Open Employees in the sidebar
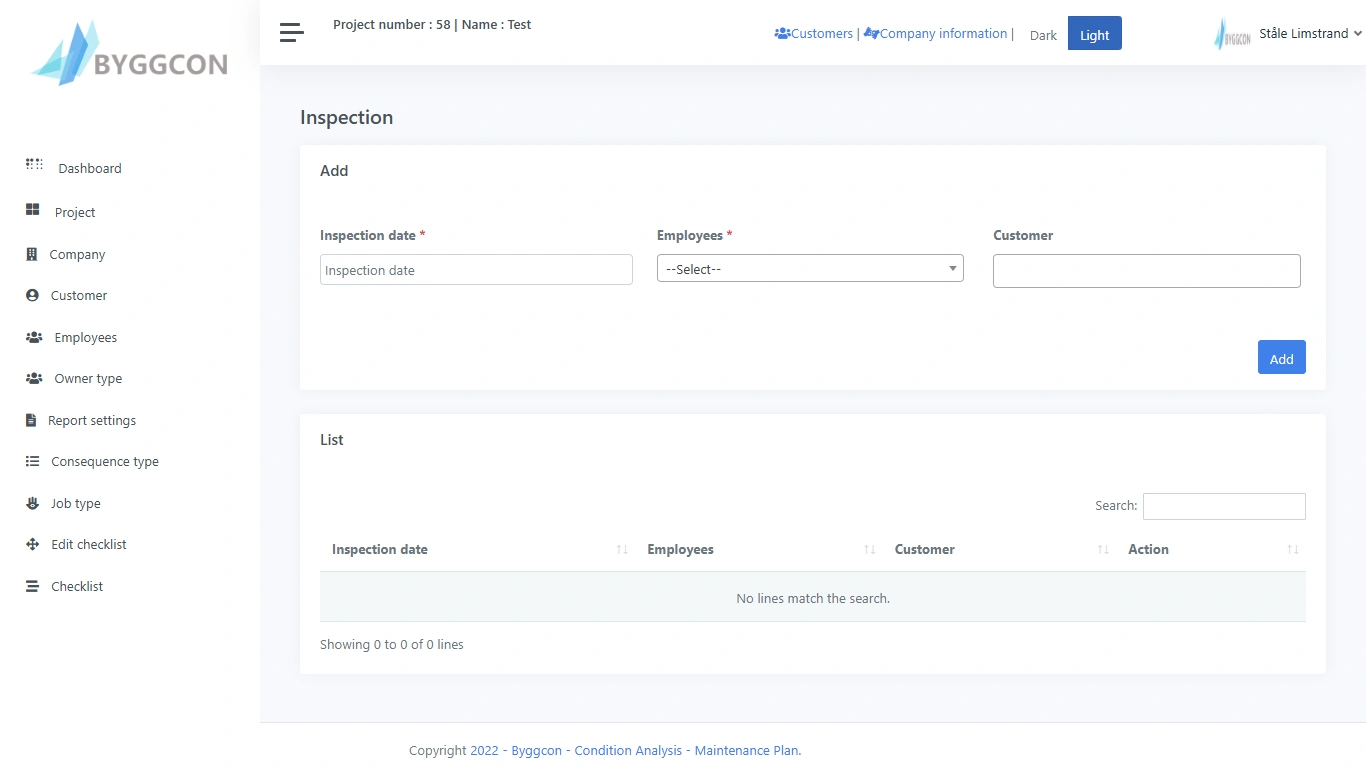 pos(86,337)
